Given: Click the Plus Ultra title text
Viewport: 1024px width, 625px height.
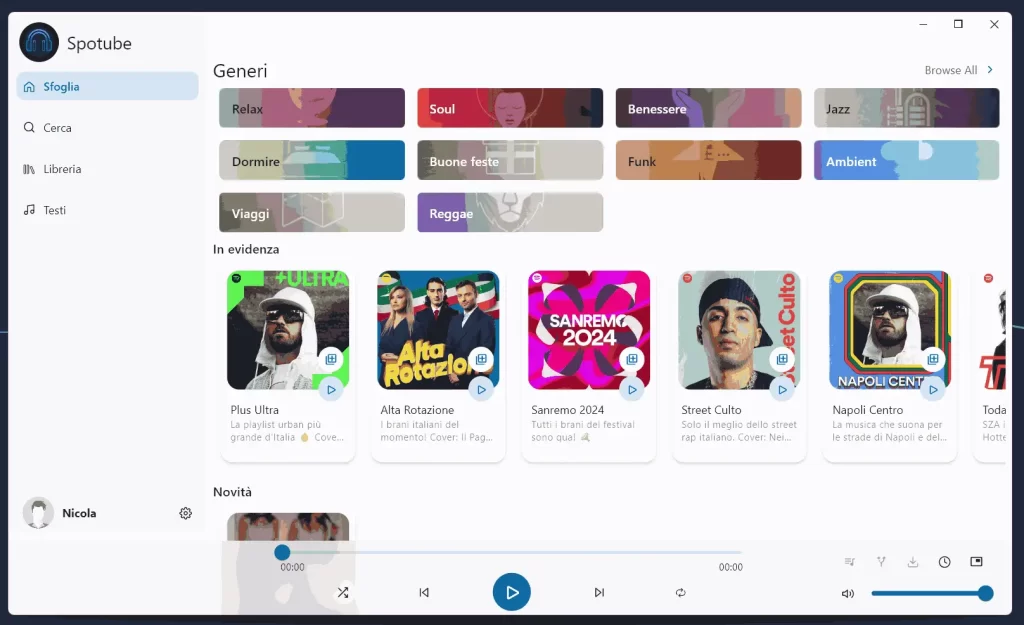Looking at the screenshot, I should tap(255, 410).
